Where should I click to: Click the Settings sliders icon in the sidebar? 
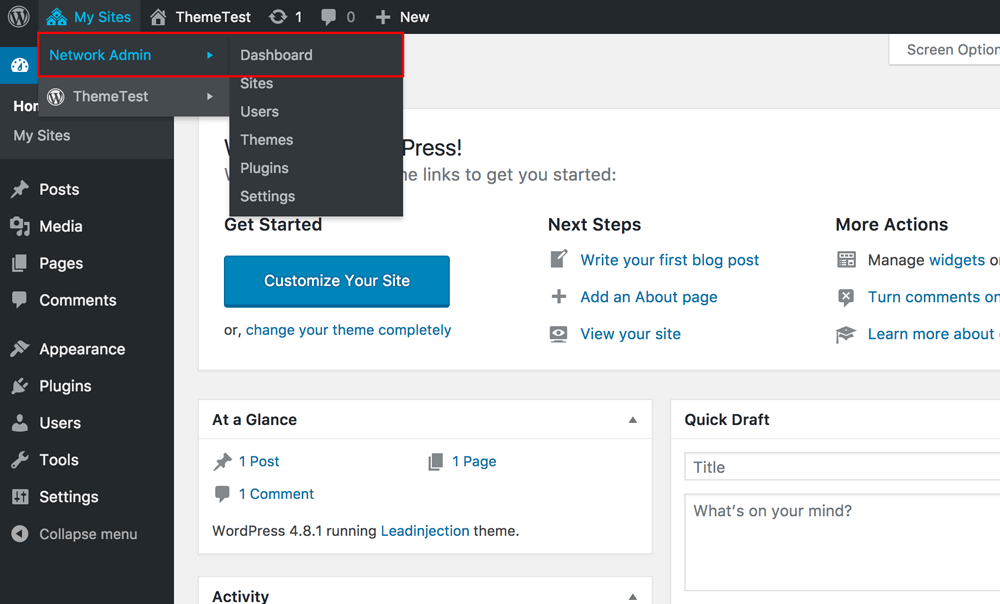(x=20, y=496)
